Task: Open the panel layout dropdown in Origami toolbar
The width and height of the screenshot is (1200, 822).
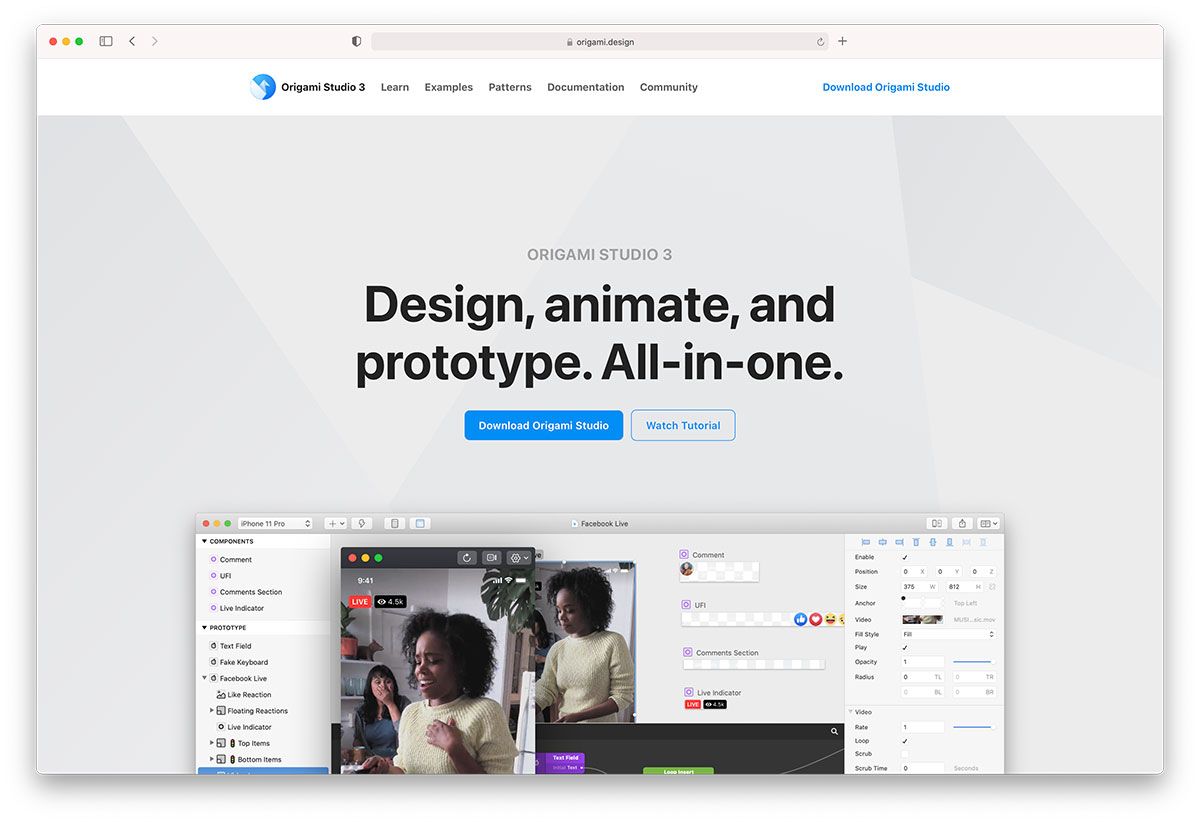Action: pyautogui.click(x=988, y=523)
